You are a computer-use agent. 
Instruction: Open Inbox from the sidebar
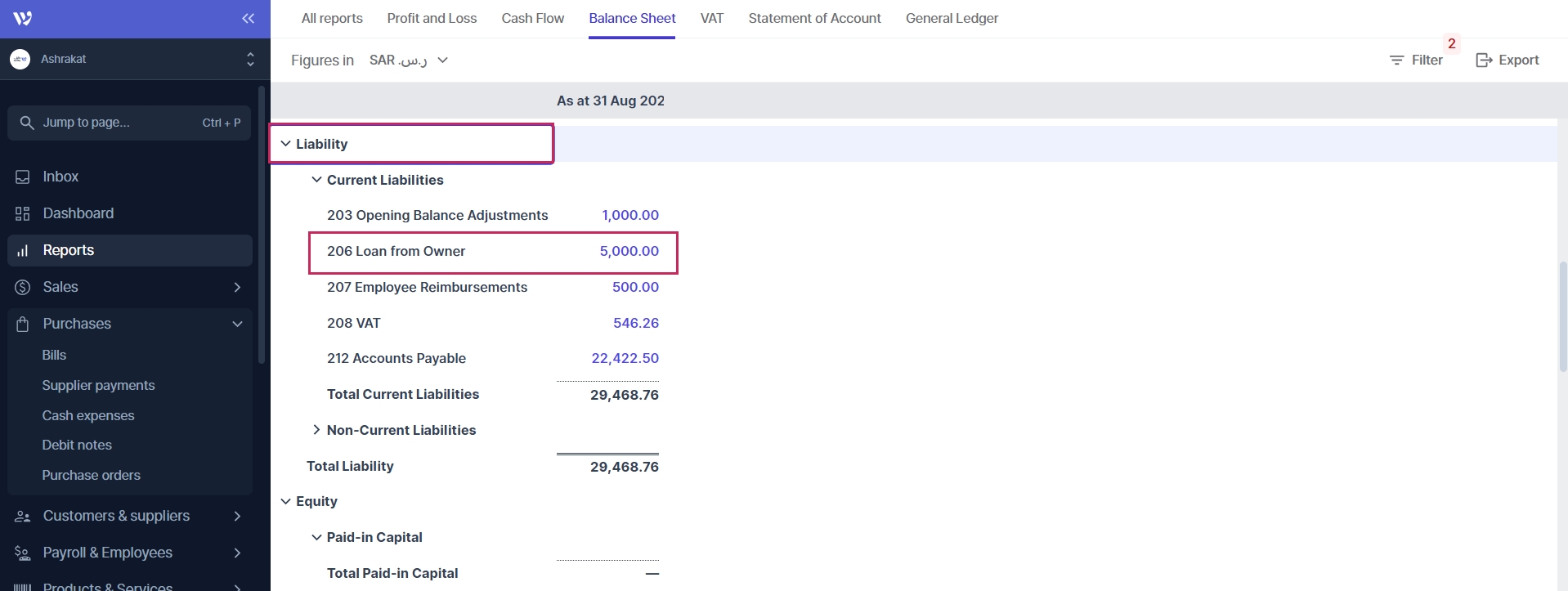coord(60,177)
